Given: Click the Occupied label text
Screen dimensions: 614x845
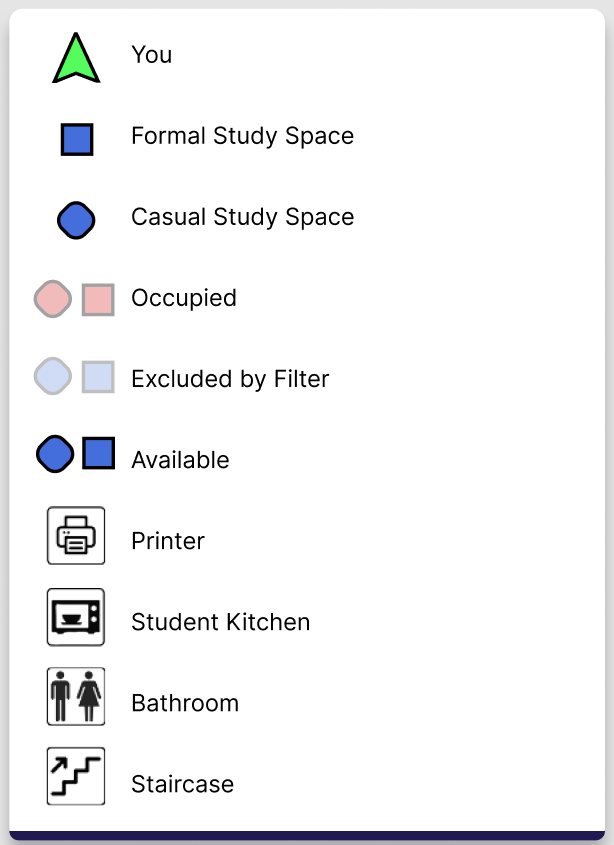Looking at the screenshot, I should 184,298.
